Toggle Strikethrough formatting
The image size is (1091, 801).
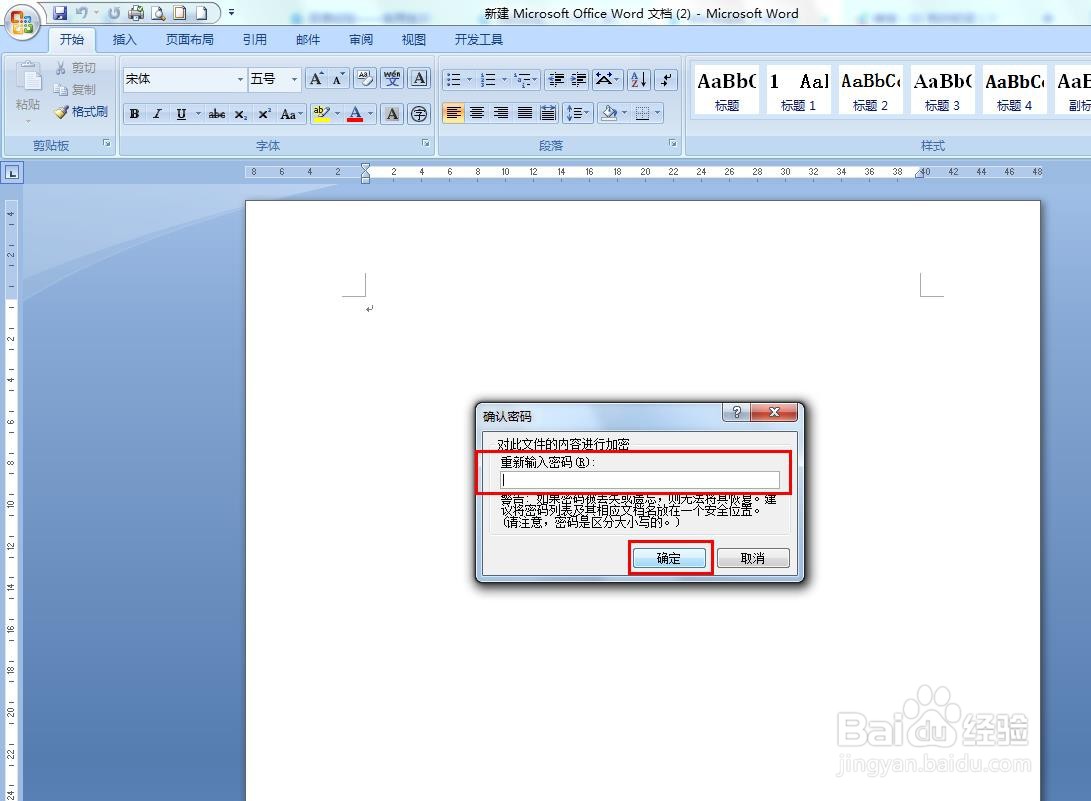click(216, 113)
